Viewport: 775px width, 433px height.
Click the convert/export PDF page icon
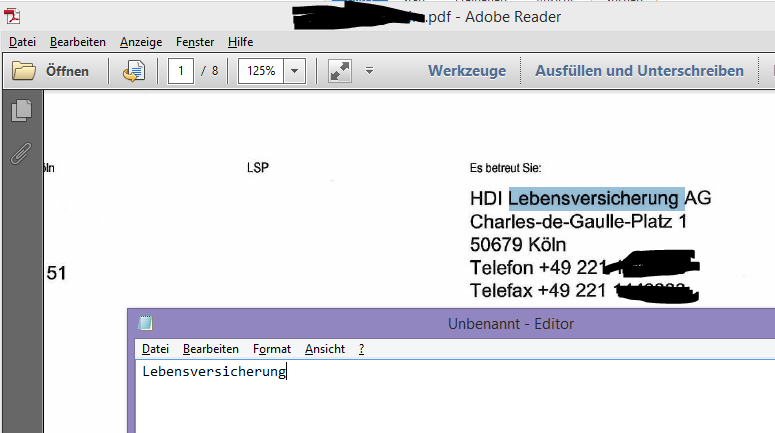click(134, 71)
